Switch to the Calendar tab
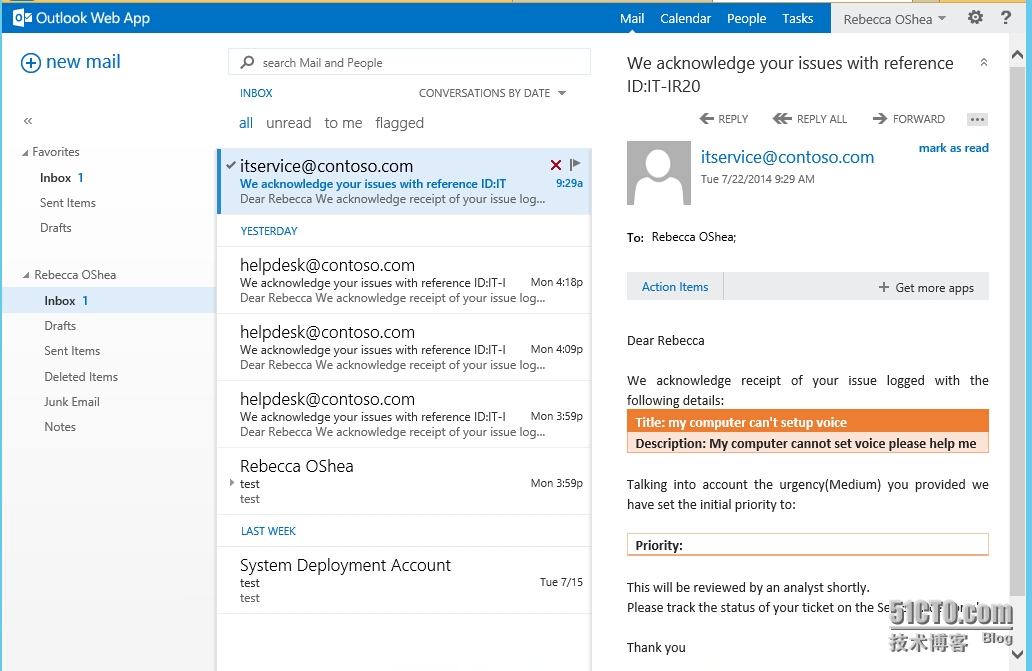The width and height of the screenshot is (1032, 671). click(x=686, y=18)
